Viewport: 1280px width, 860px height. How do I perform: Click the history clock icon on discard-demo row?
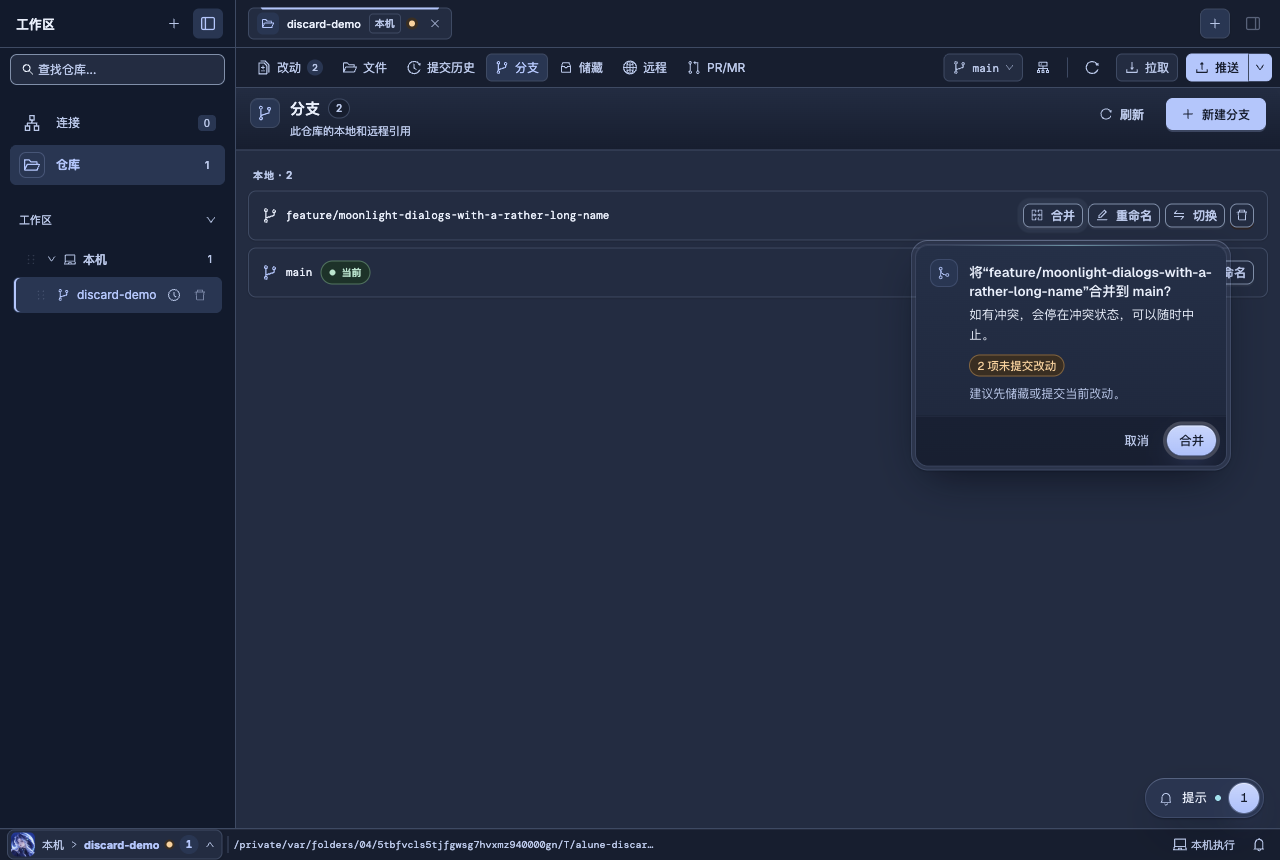[x=174, y=295]
